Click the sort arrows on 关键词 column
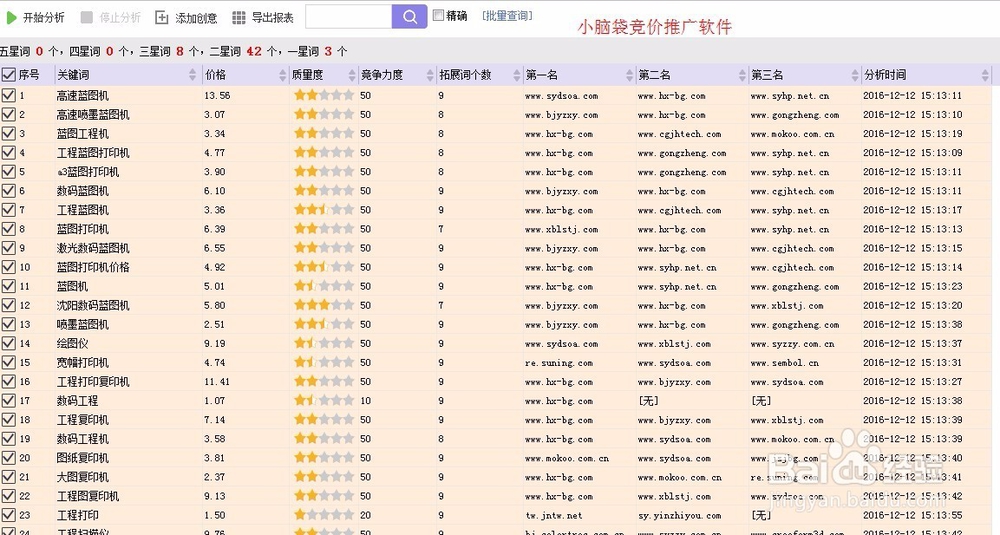The image size is (1000, 535). [193, 75]
